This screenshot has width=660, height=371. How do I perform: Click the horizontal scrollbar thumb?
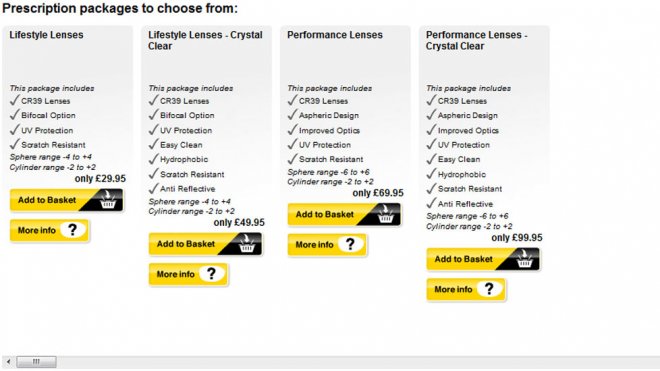click(x=36, y=362)
